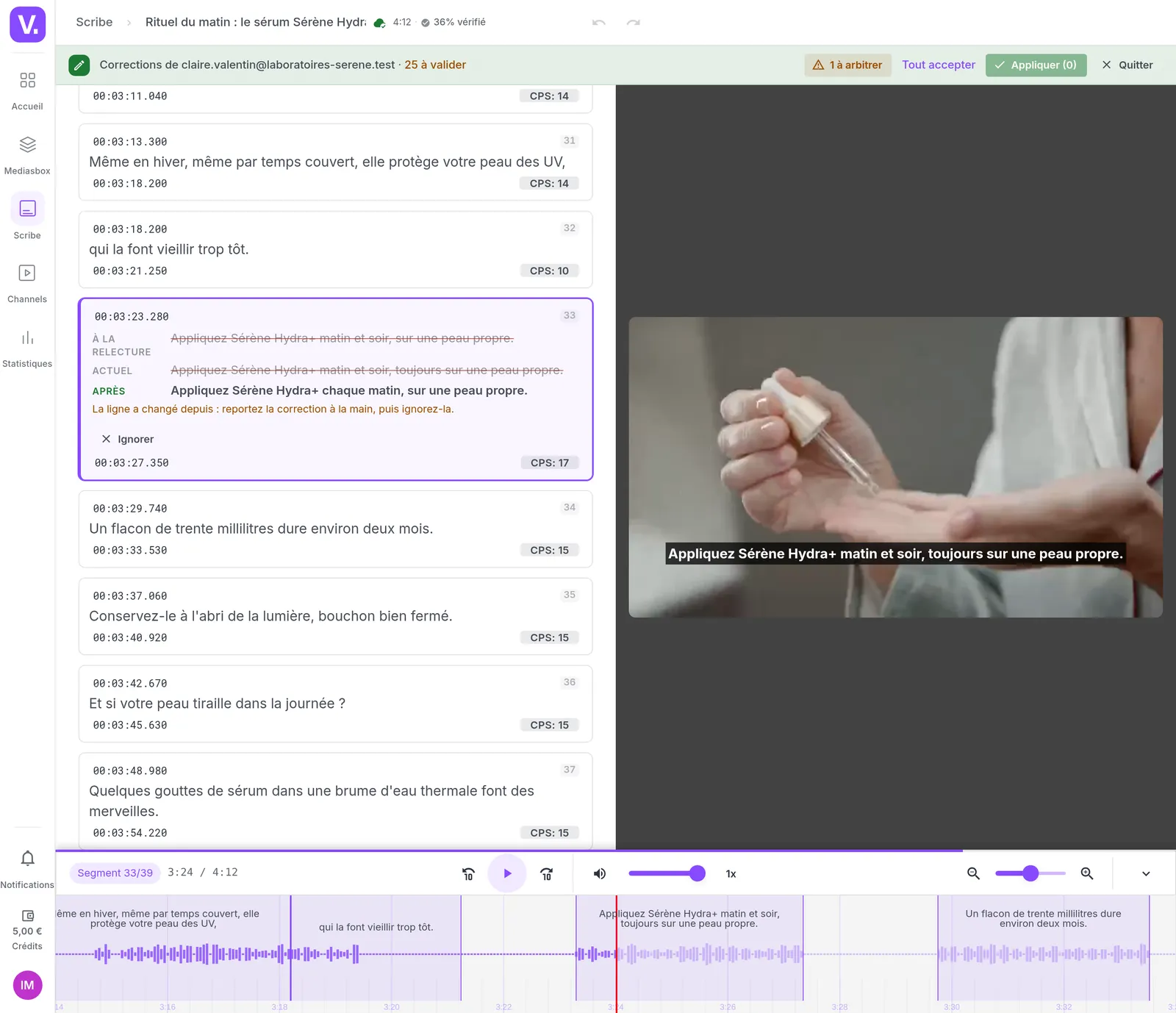The height and width of the screenshot is (1013, 1176).
Task: Open the 1 à arbitrer filter
Action: click(x=847, y=65)
